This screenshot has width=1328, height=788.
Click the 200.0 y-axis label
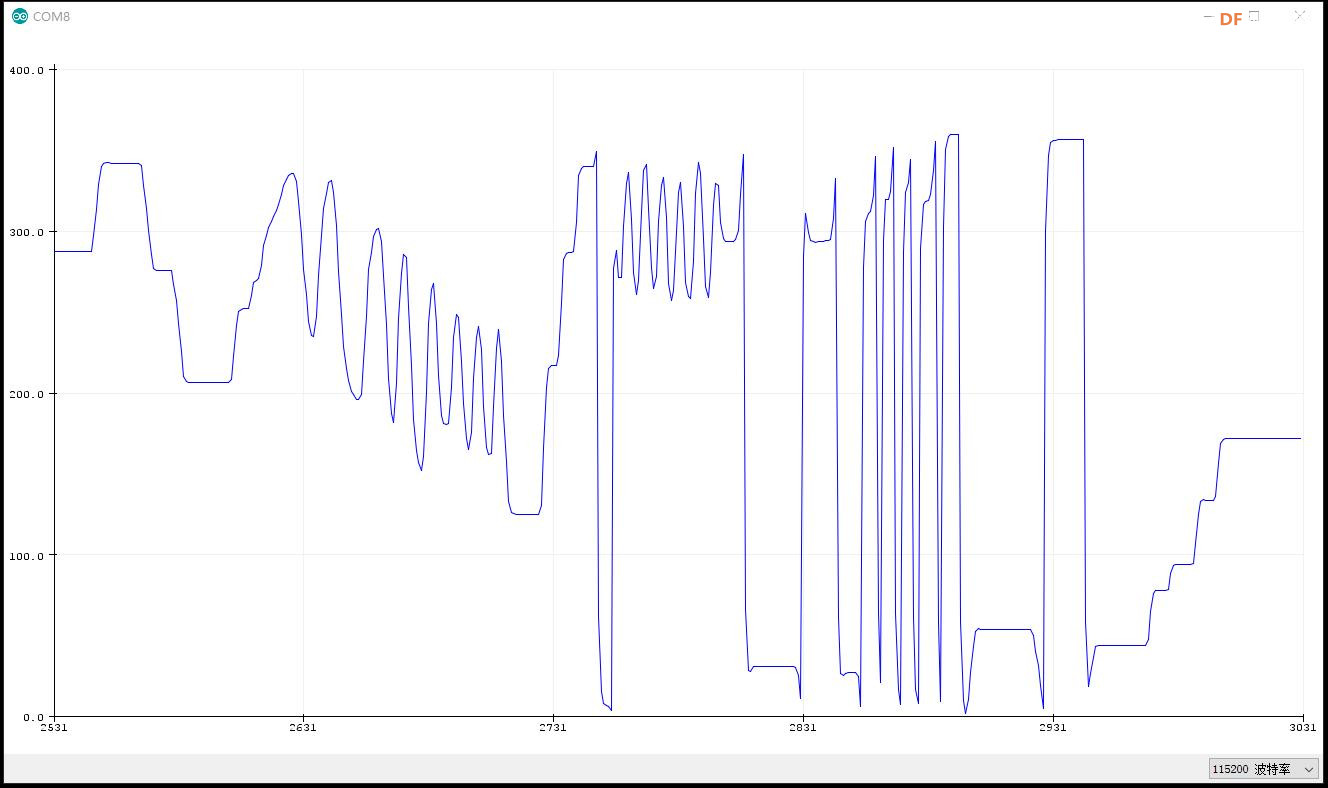coord(26,394)
